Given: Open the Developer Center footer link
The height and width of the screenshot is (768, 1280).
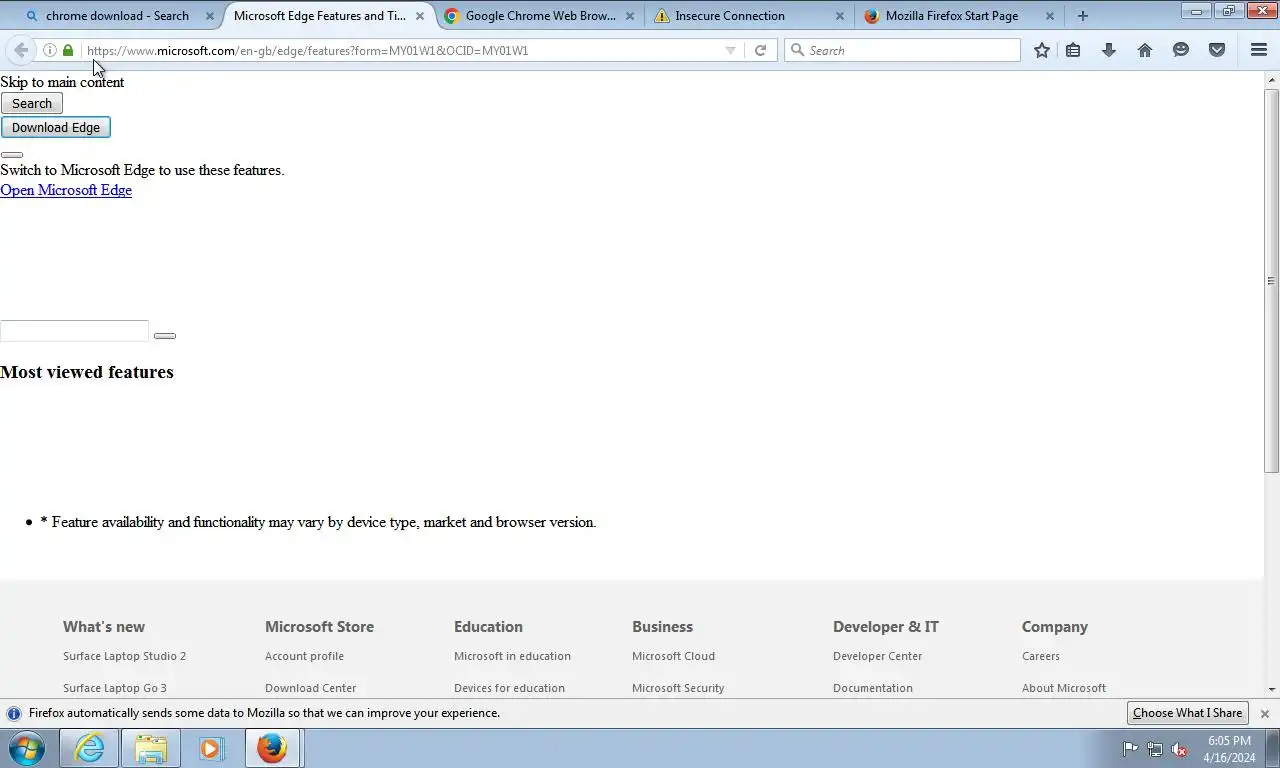Looking at the screenshot, I should [877, 656].
